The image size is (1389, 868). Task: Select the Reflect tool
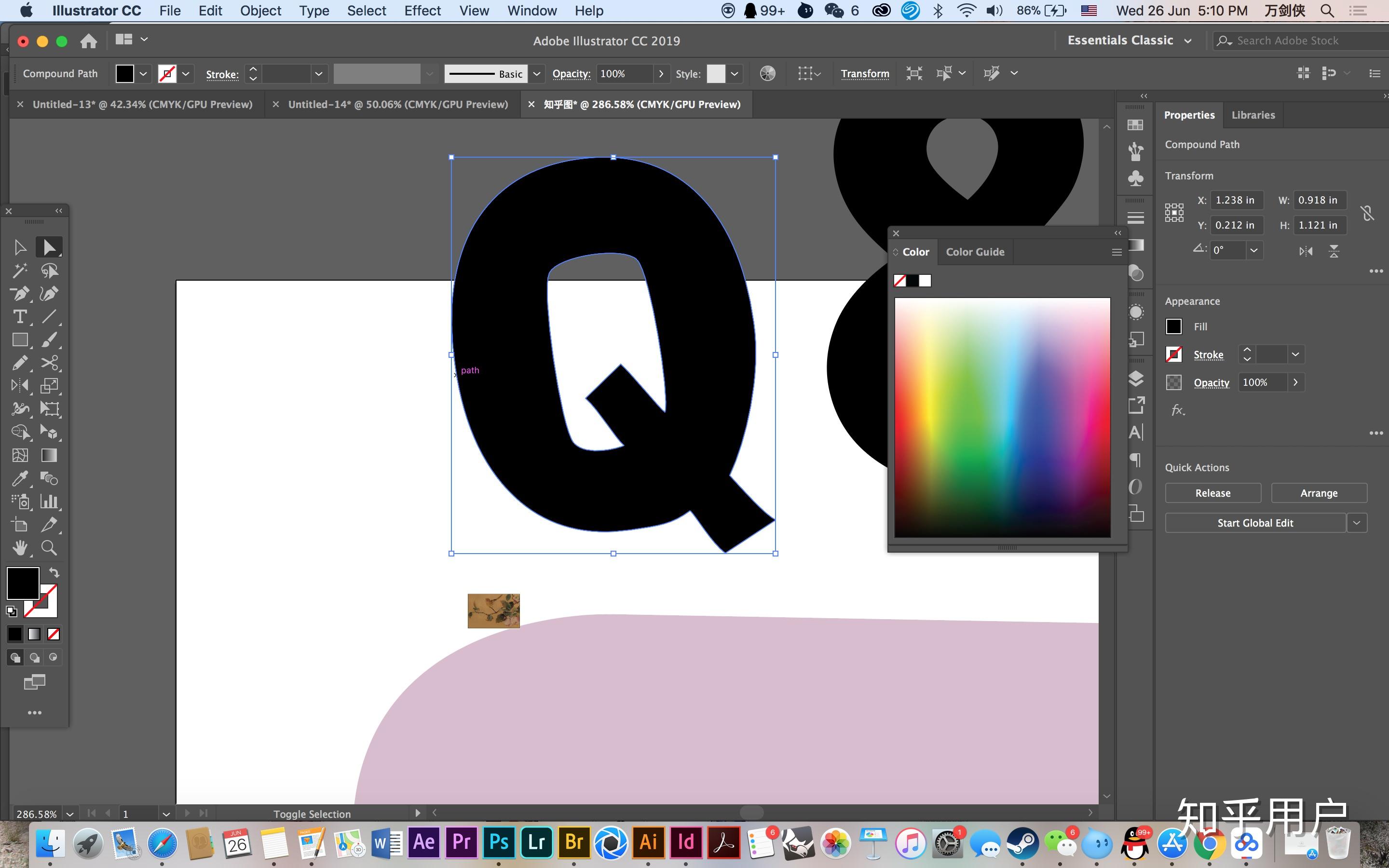tap(19, 386)
